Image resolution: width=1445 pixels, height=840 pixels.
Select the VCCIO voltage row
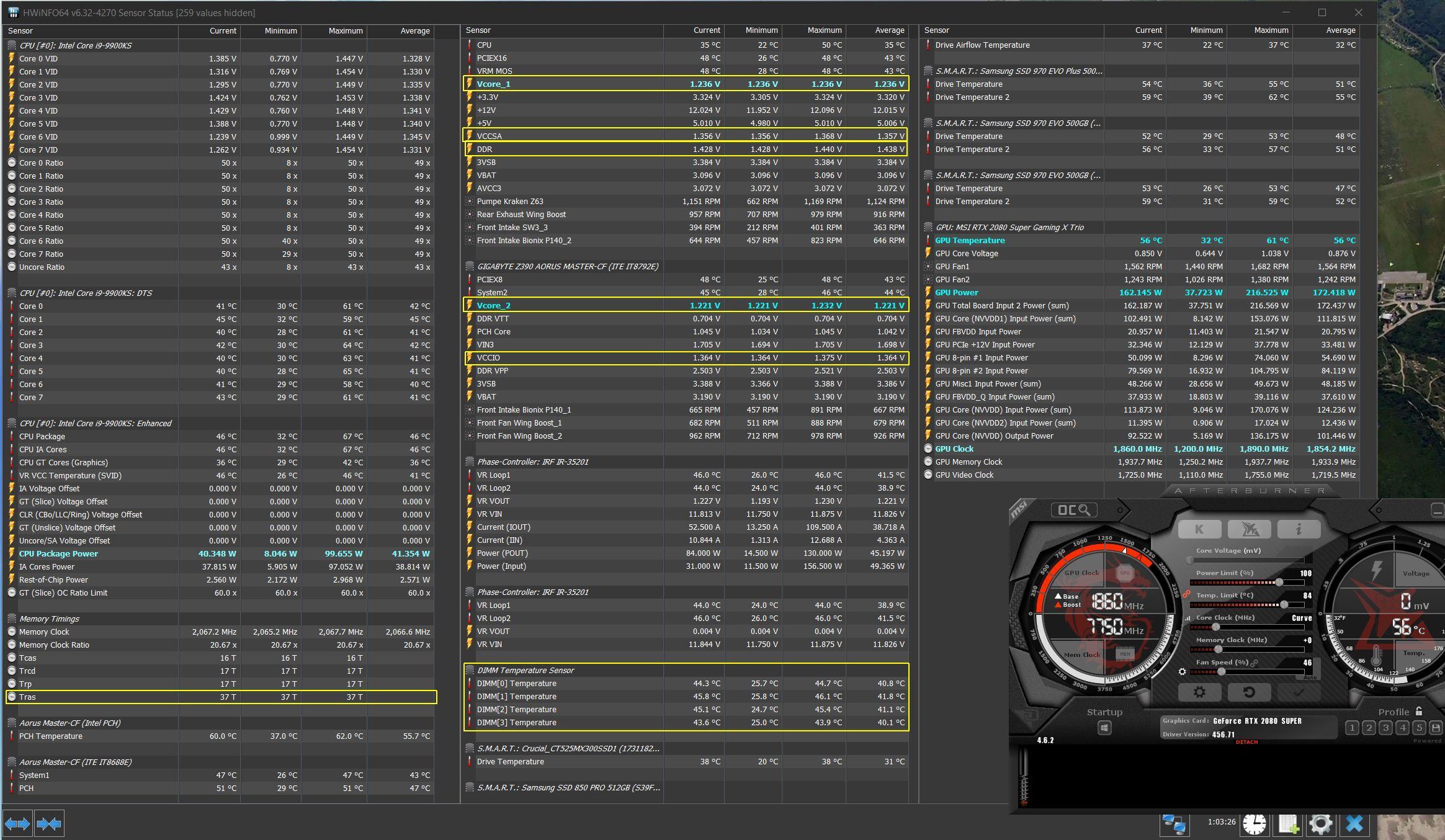click(686, 357)
